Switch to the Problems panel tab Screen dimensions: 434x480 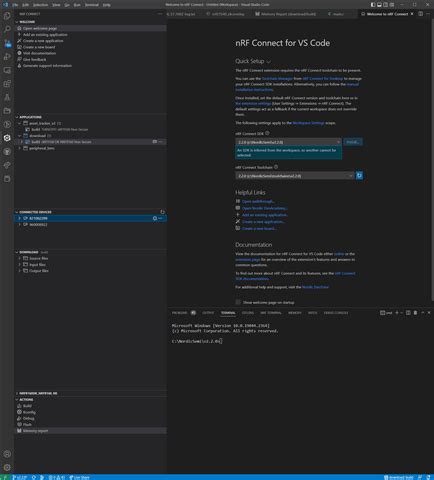point(180,313)
